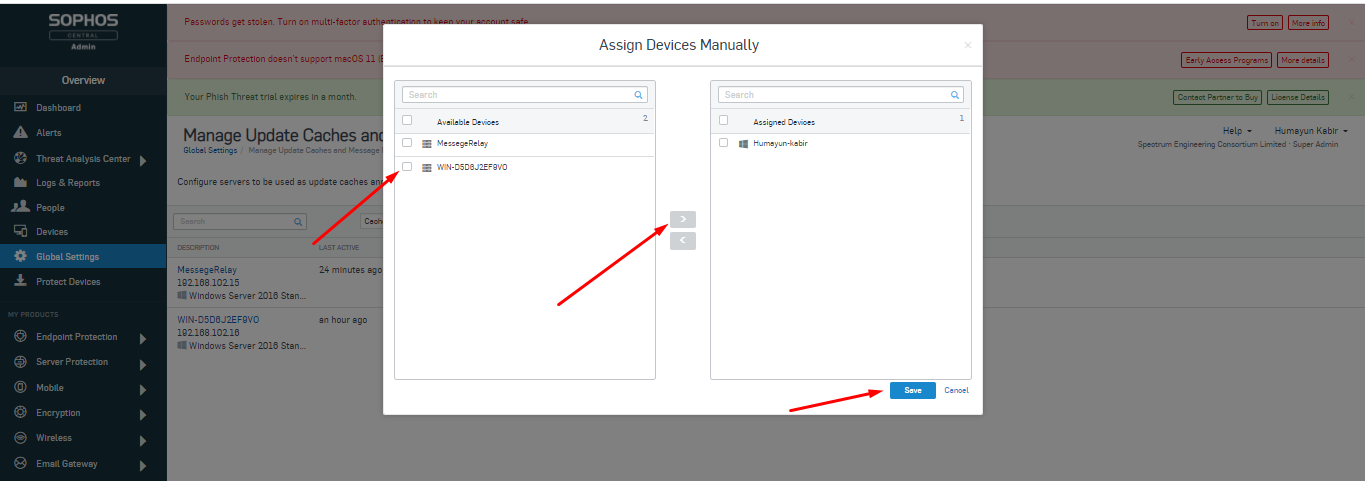The image size is (1365, 481).
Task: Click More info on the password banner
Action: tap(1308, 23)
